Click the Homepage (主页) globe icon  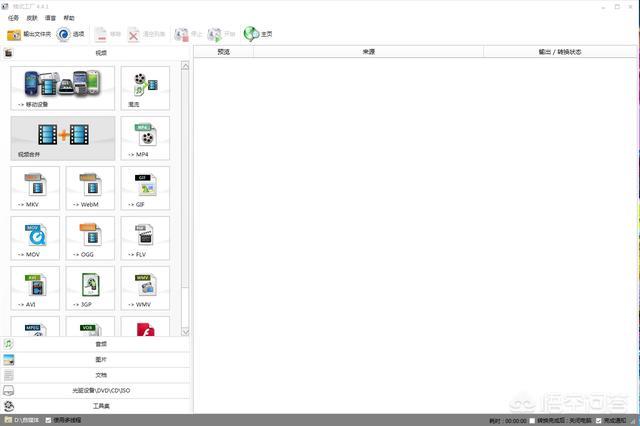click(x=257, y=34)
